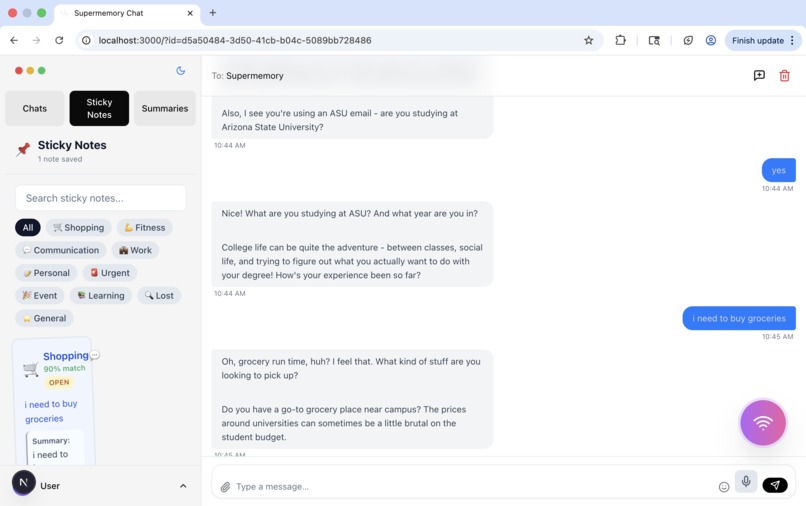
Task: Click the OPEN status badge
Action: click(x=59, y=382)
